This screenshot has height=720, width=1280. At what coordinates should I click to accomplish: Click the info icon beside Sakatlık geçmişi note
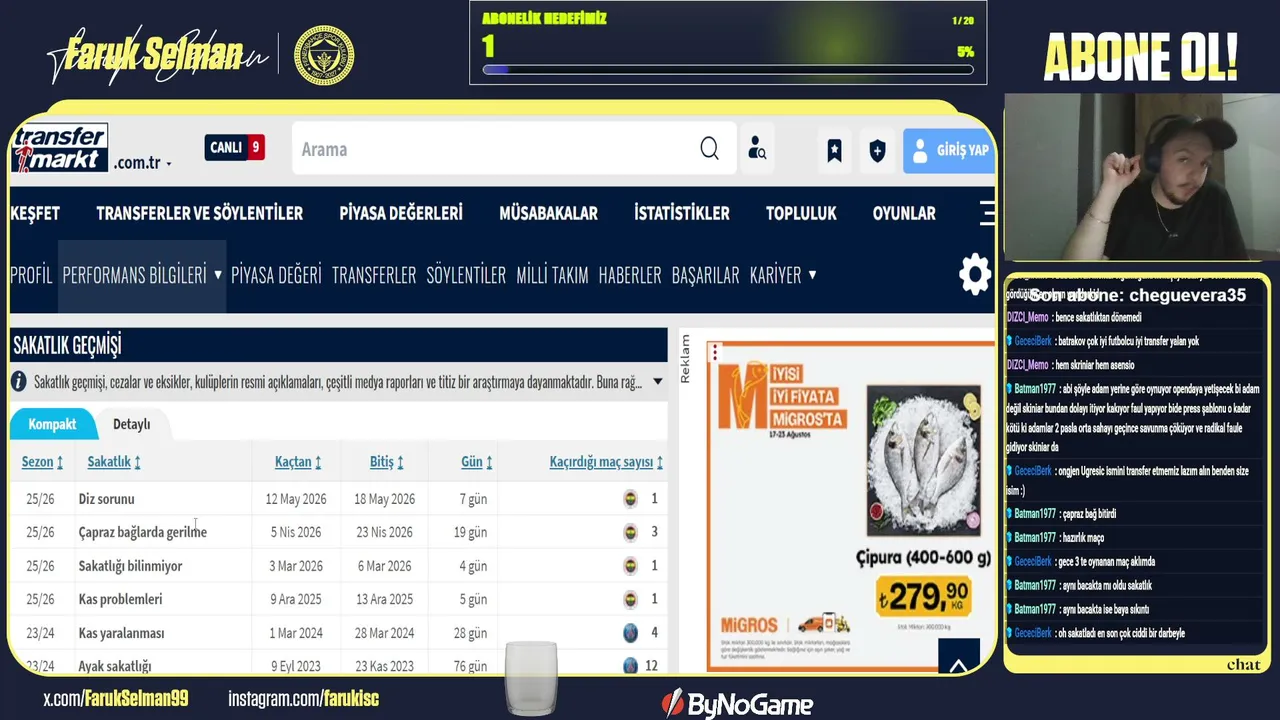click(19, 381)
